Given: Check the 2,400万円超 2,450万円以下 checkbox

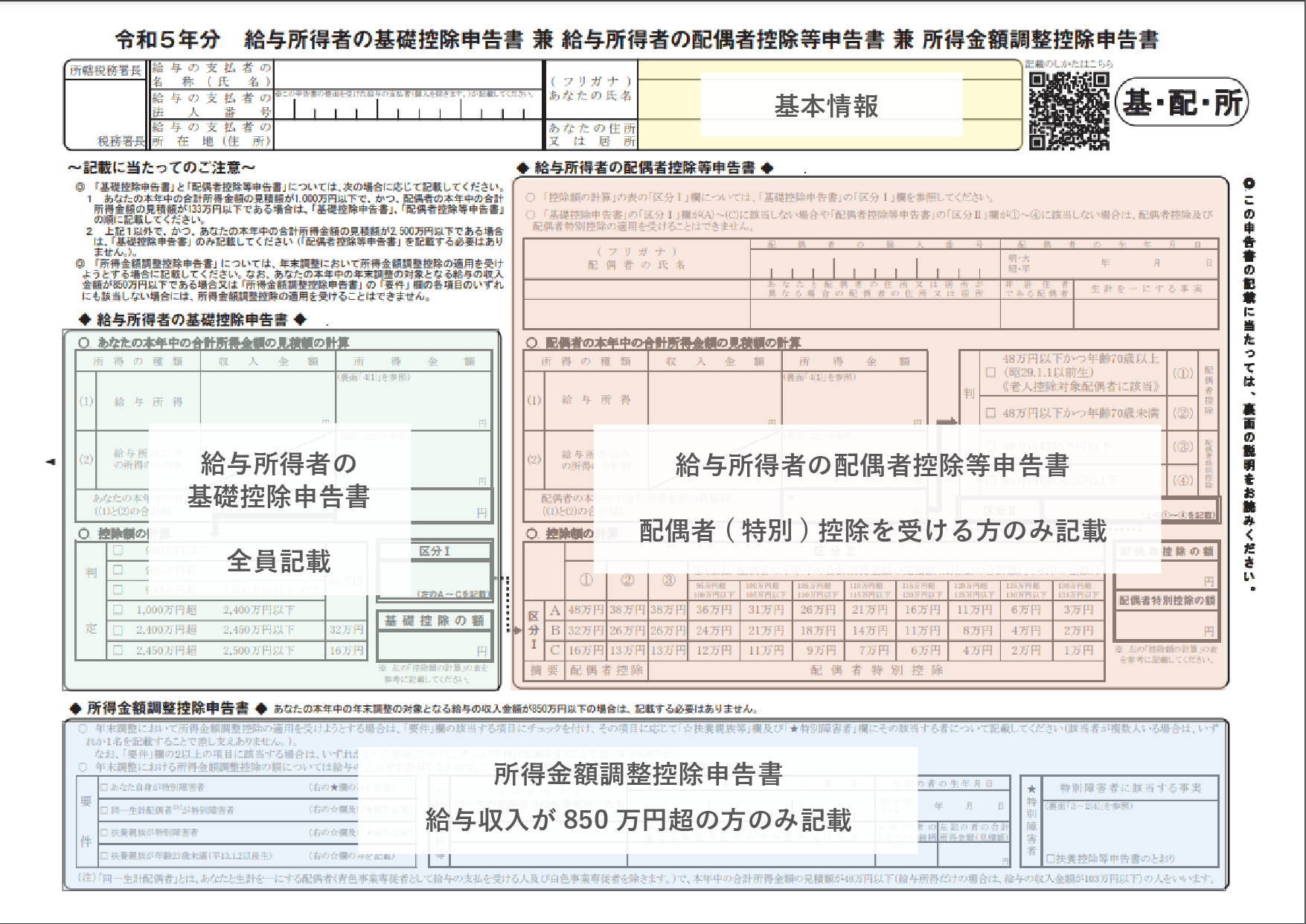Looking at the screenshot, I should point(118,629).
